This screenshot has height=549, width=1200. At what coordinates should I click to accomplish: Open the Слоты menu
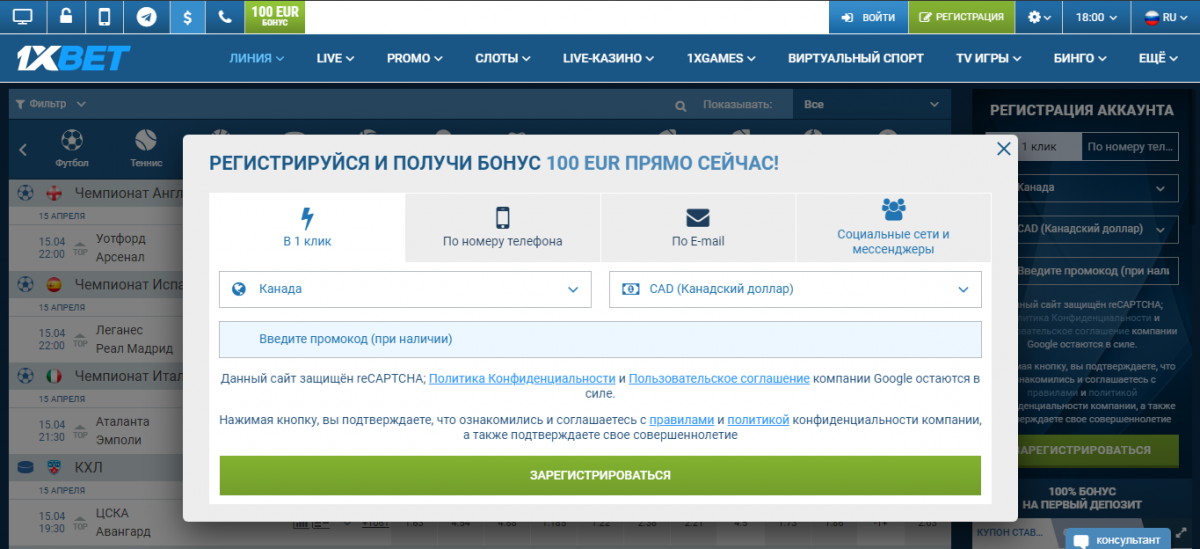(503, 58)
